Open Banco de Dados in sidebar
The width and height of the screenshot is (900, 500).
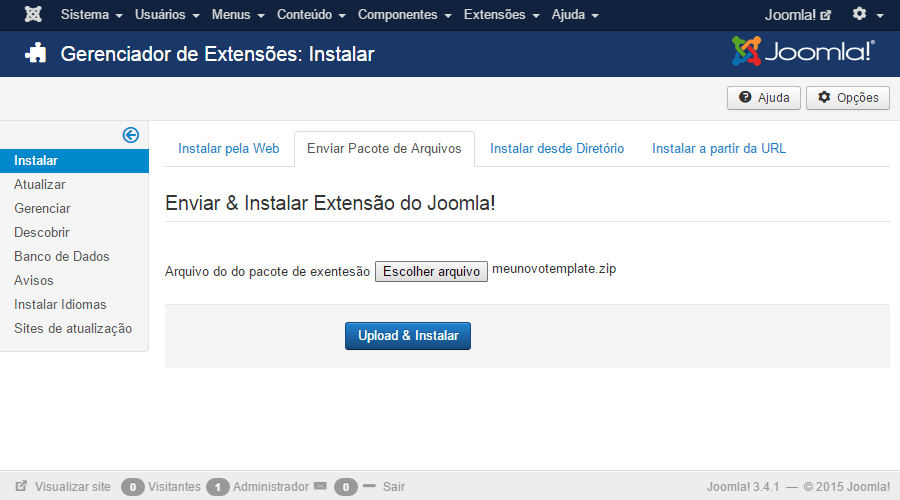(62, 257)
